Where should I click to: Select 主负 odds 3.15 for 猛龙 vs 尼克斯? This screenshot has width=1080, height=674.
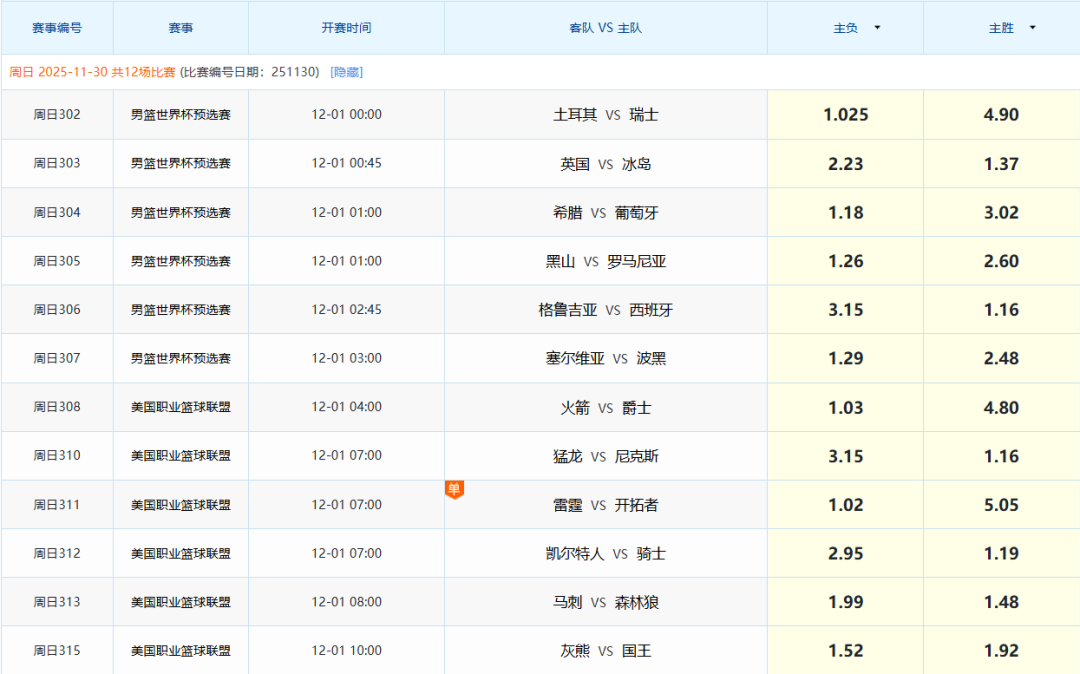(x=845, y=456)
